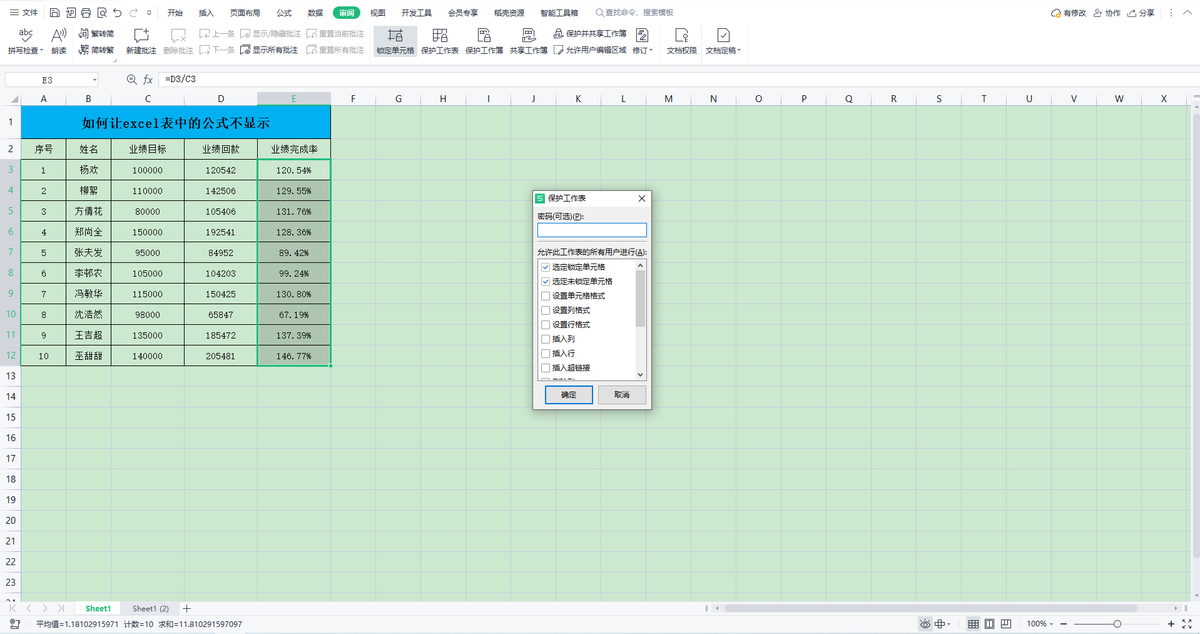This screenshot has height=634, width=1200.
Task: Click the 新建批注 new comment icon
Action: [141, 35]
